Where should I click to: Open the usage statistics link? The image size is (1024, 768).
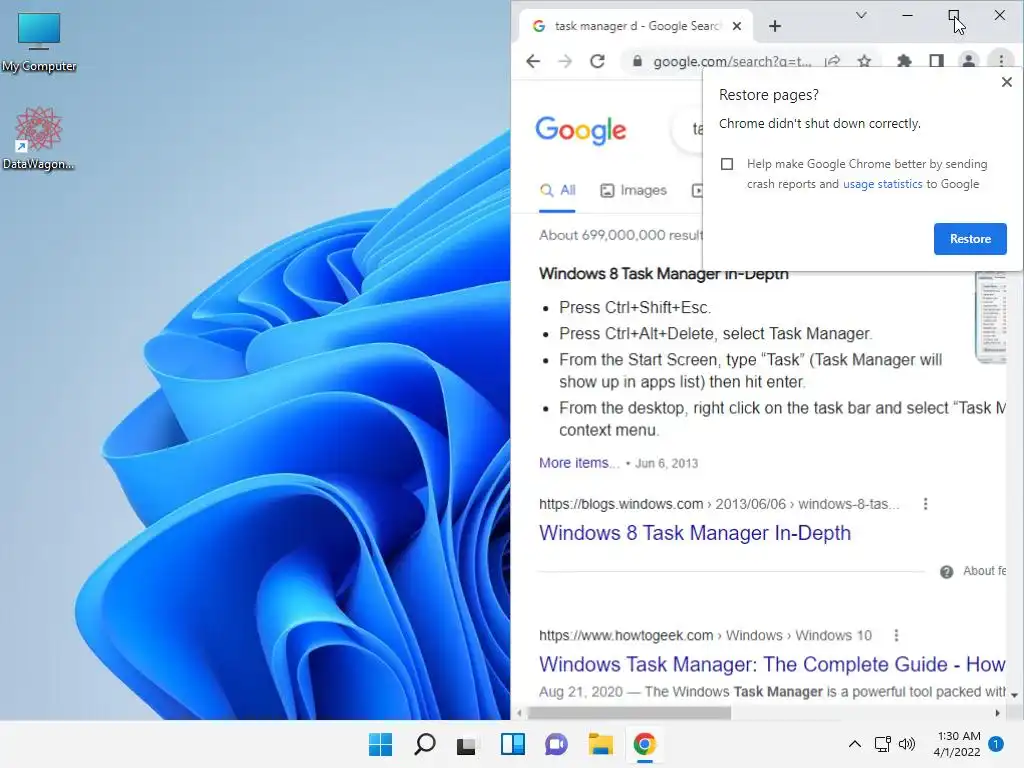click(882, 184)
